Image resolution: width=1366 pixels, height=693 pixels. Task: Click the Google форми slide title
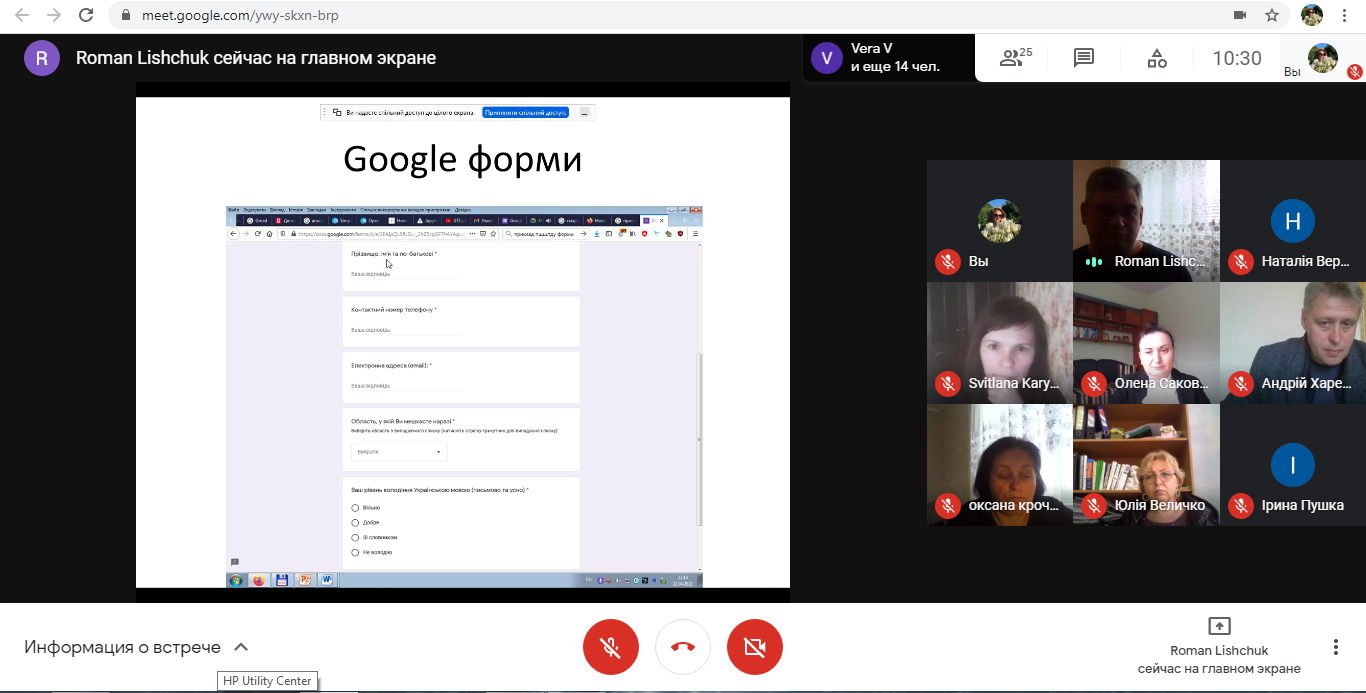(x=463, y=160)
